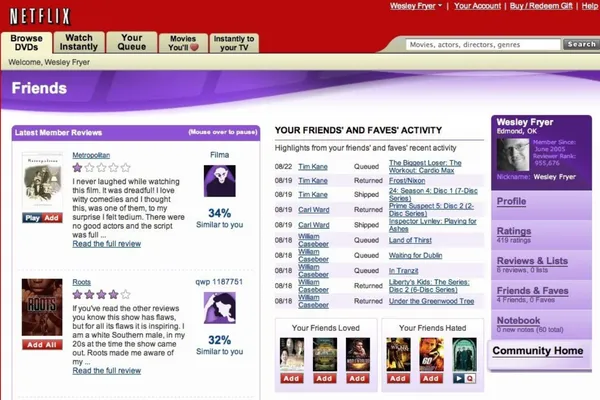
Task: Click the Metropolitan DVD cover thumbnail
Action: [x=42, y=182]
